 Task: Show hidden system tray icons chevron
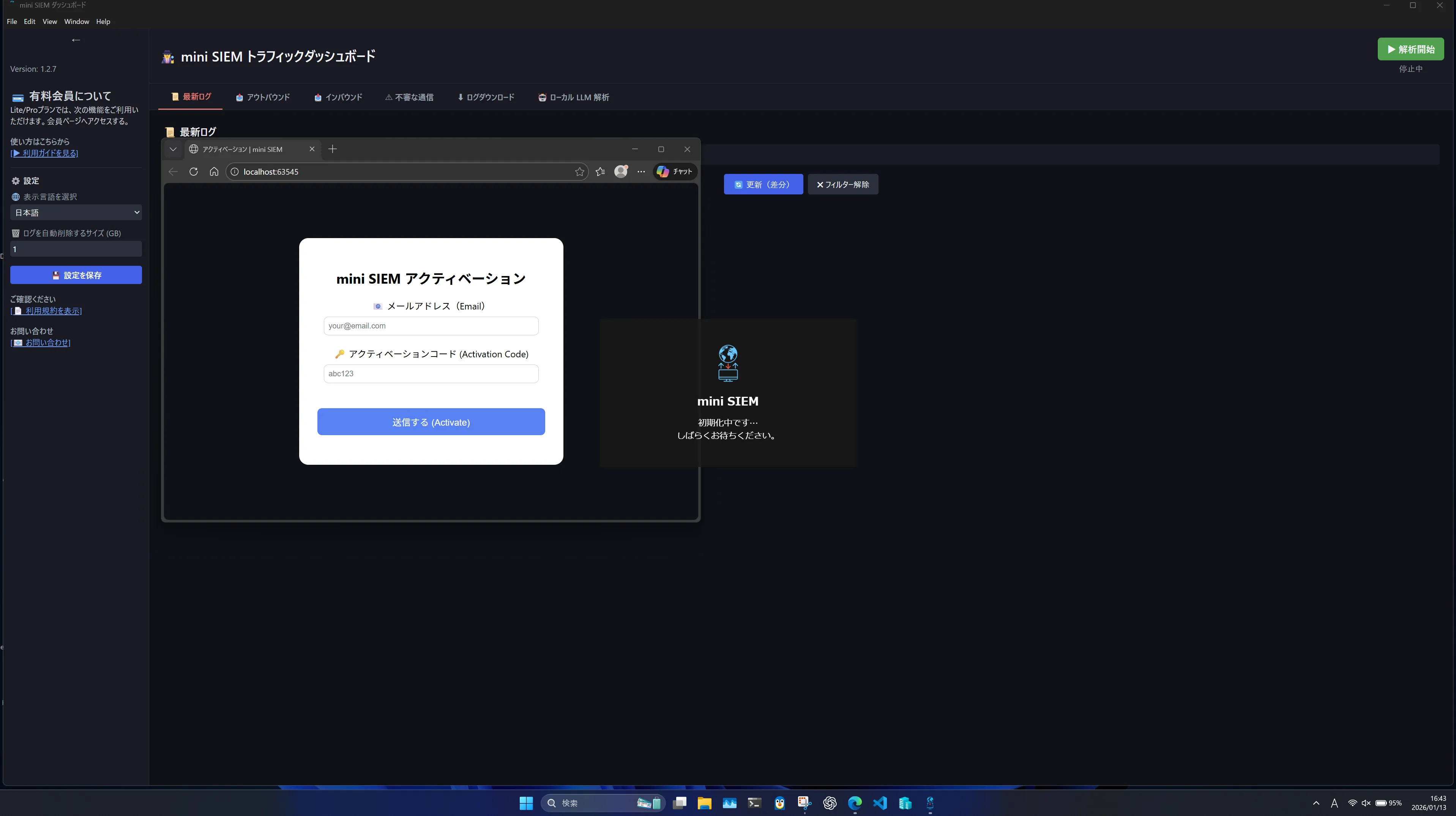coord(1316,803)
